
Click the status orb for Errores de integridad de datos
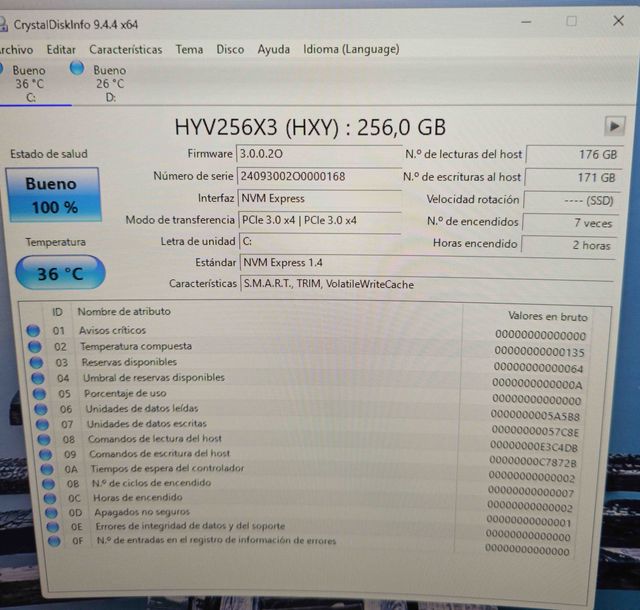pos(52,527)
